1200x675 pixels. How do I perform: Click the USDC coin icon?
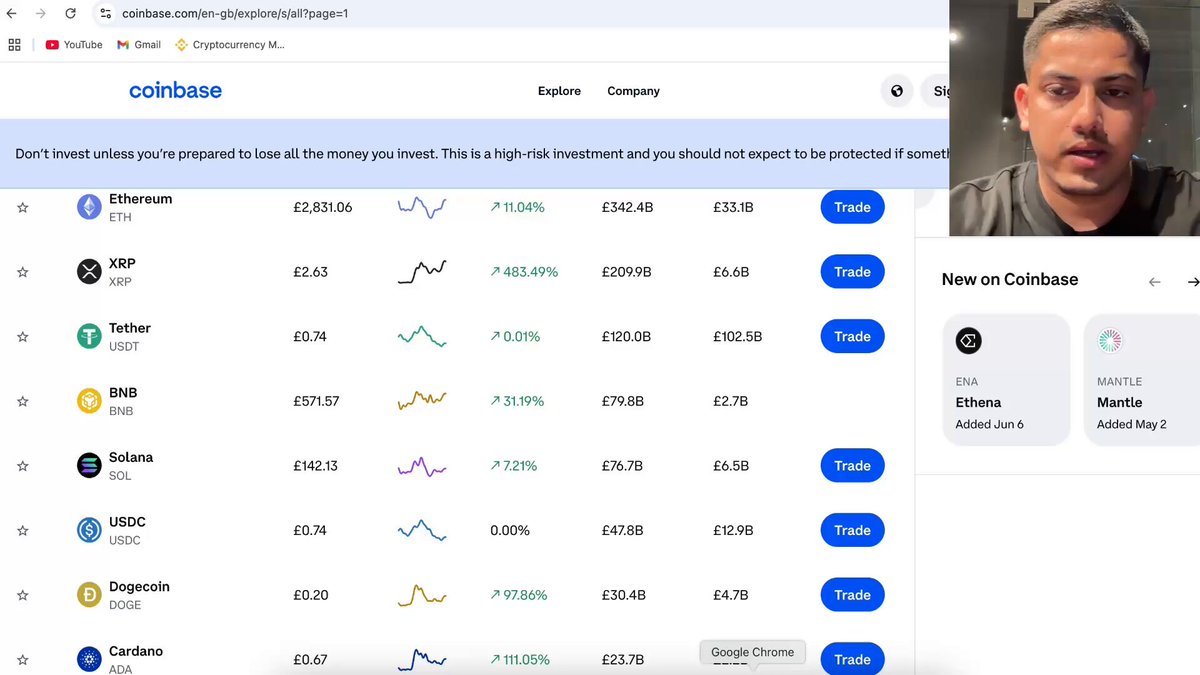(90, 530)
